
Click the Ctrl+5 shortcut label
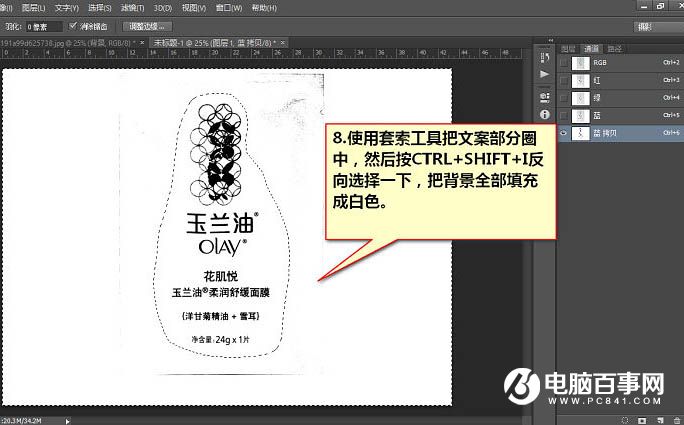[671, 115]
